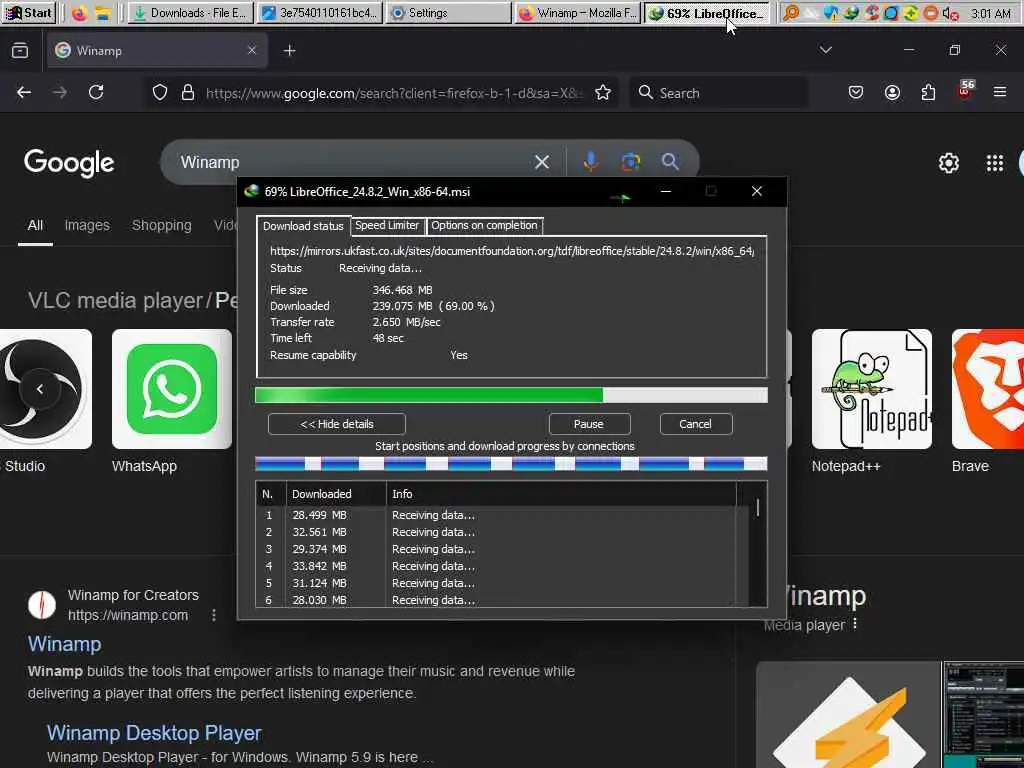This screenshot has height=768, width=1024.
Task: Click the Firefox Search box
Action: (x=718, y=93)
